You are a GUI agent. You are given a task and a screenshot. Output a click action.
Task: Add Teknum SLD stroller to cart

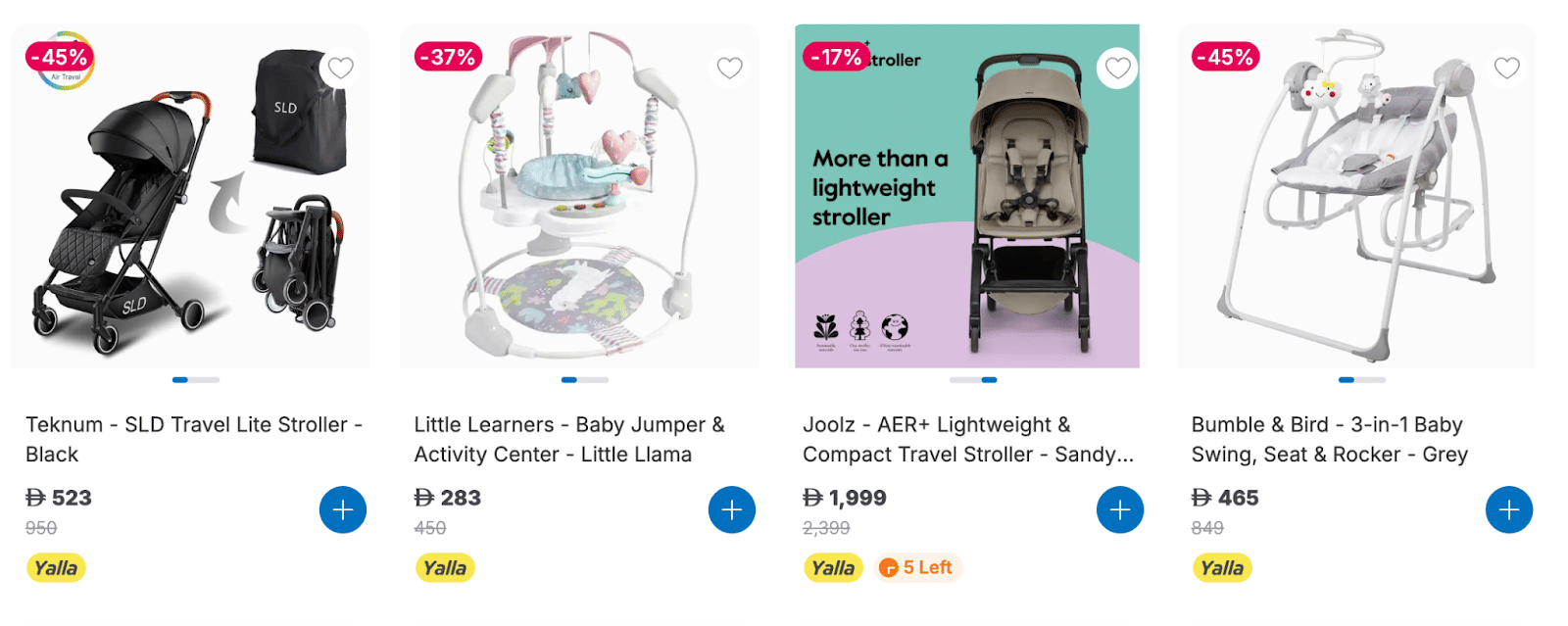[x=343, y=509]
